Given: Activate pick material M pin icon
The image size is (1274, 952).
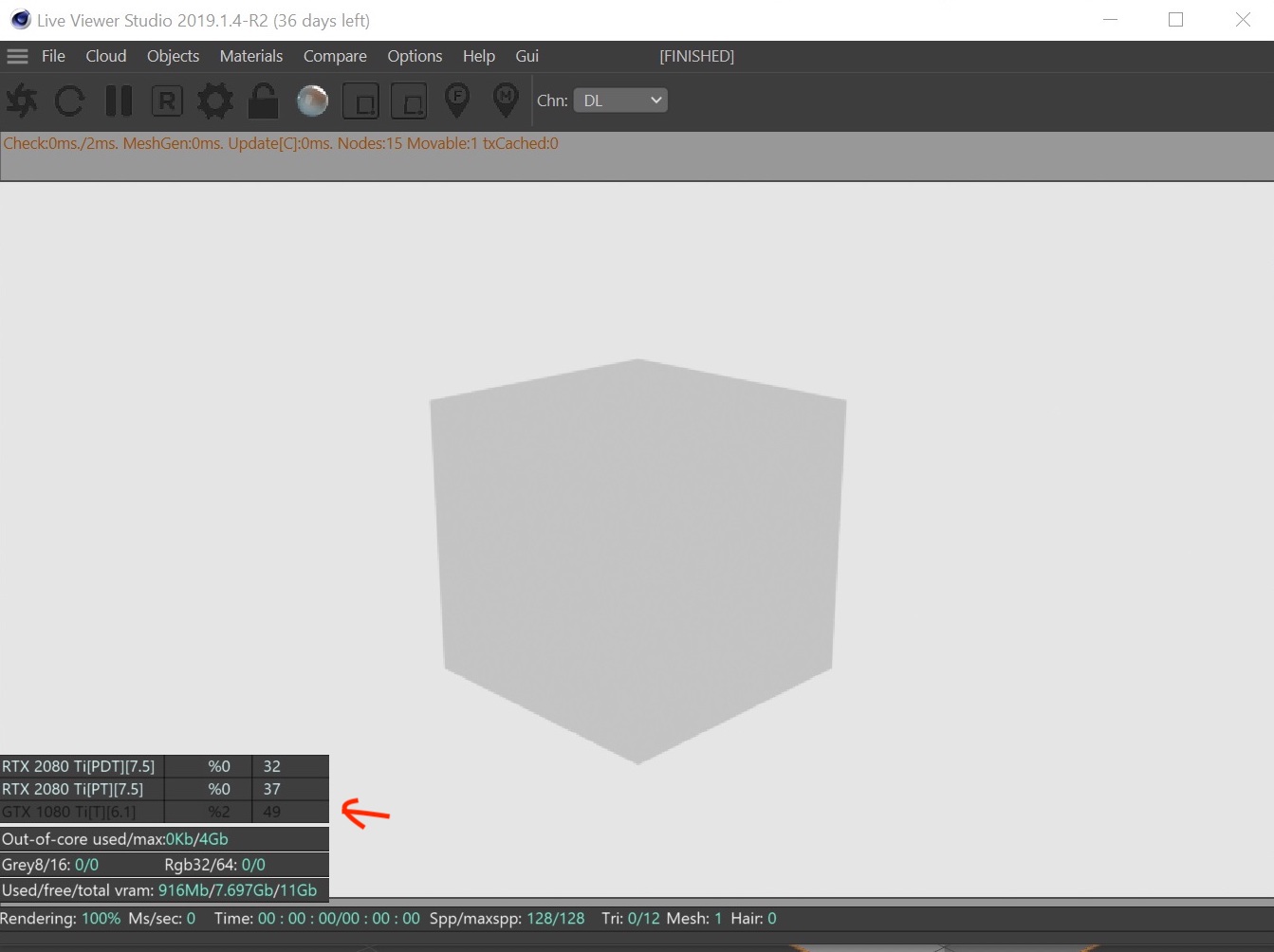Looking at the screenshot, I should pyautogui.click(x=506, y=101).
